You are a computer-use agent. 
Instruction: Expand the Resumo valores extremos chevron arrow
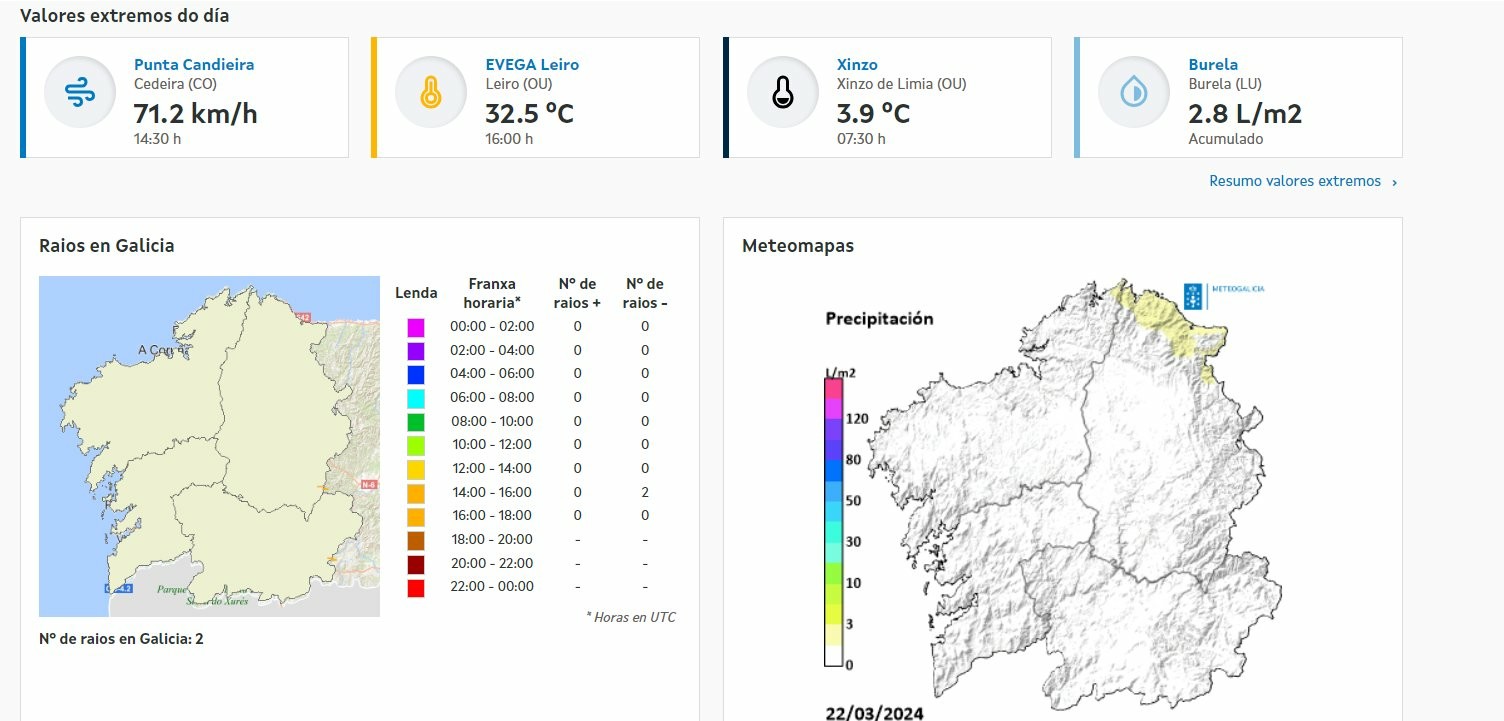1395,182
